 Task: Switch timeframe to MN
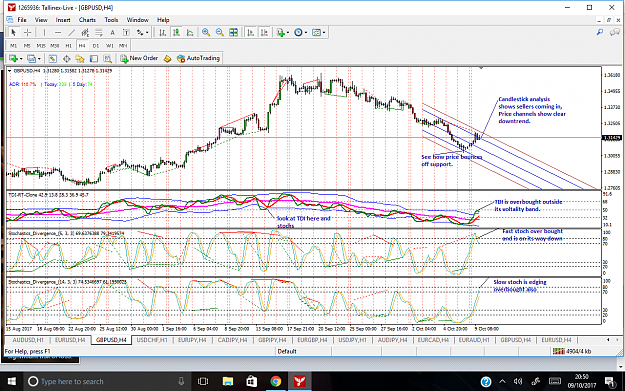pyautogui.click(x=123, y=45)
